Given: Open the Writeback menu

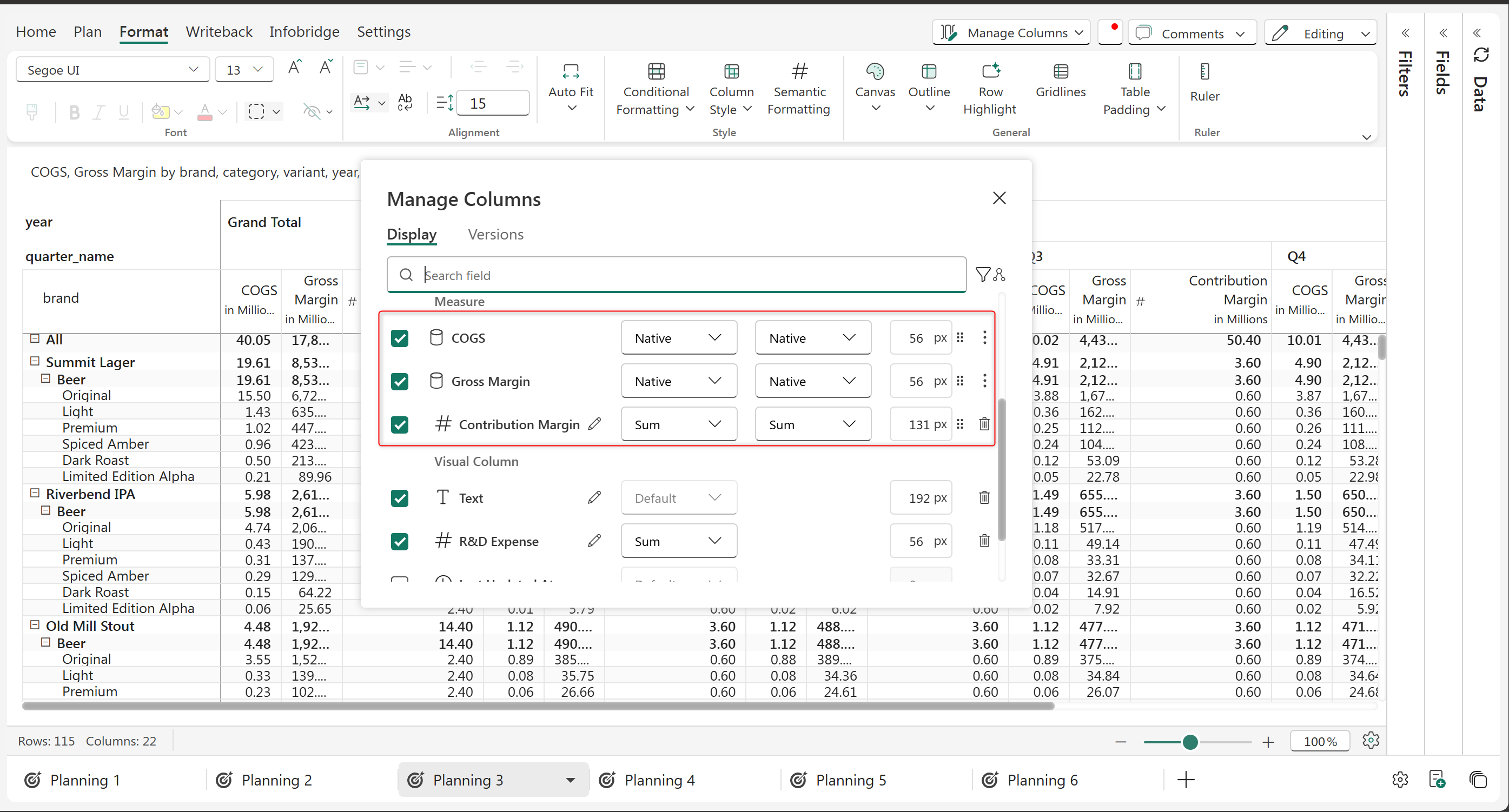Looking at the screenshot, I should point(219,31).
